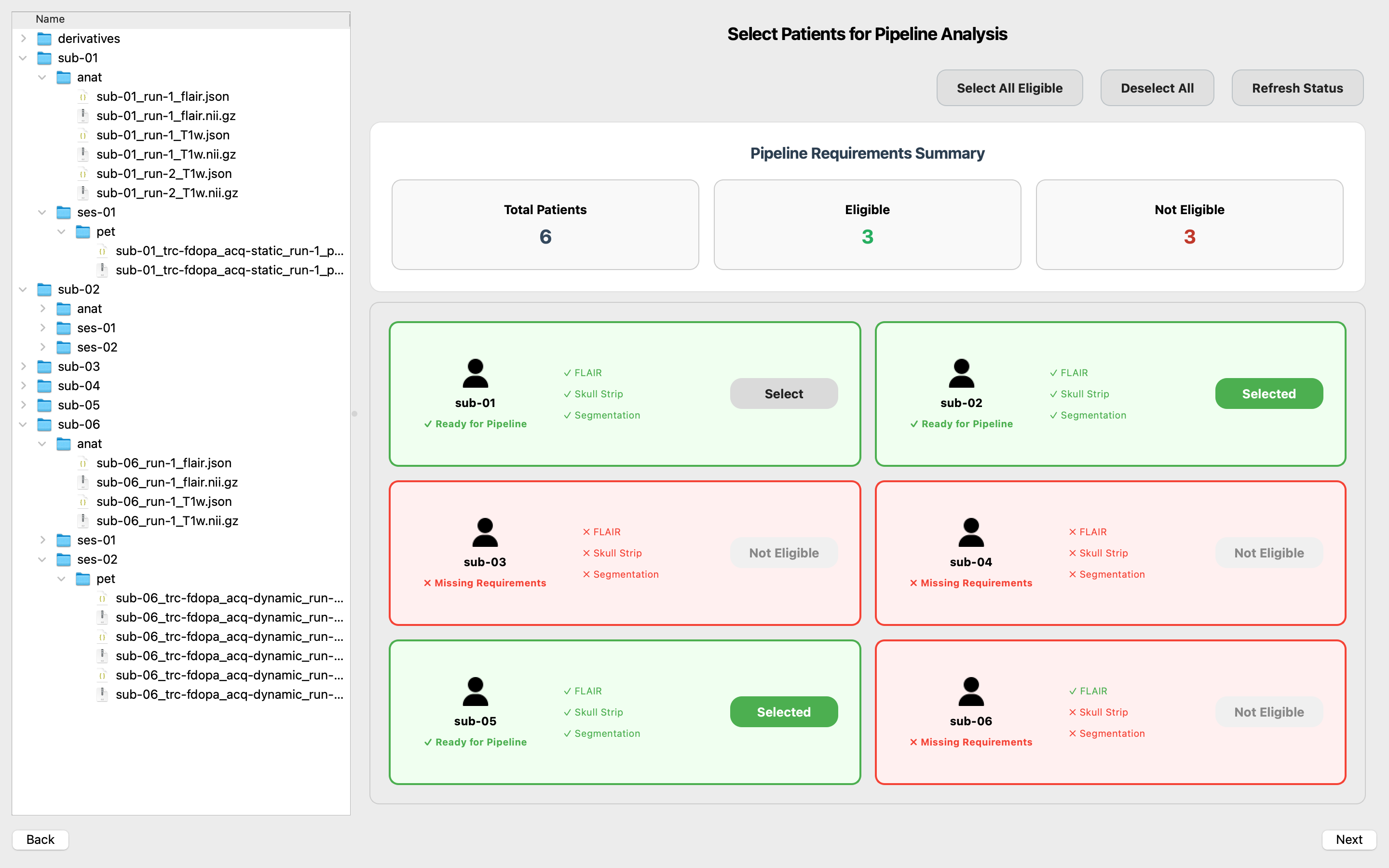Click the JSON icon for sub-01_run-2_T1w.json
The width and height of the screenshot is (1389, 868).
[83, 174]
